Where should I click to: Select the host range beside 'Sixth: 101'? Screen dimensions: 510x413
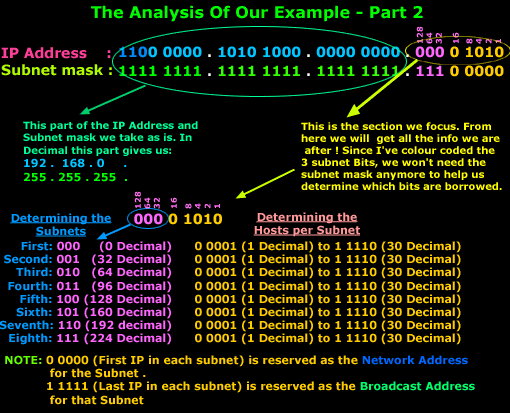pos(328,312)
